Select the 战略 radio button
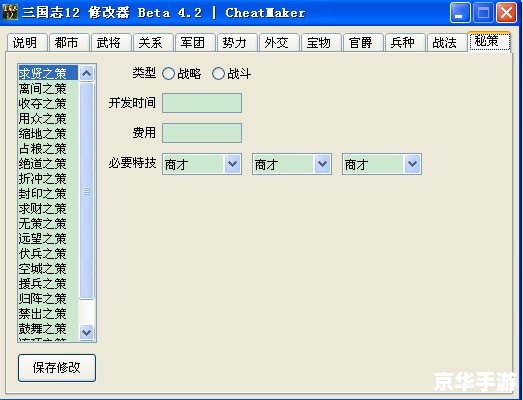The image size is (523, 400). [168, 73]
